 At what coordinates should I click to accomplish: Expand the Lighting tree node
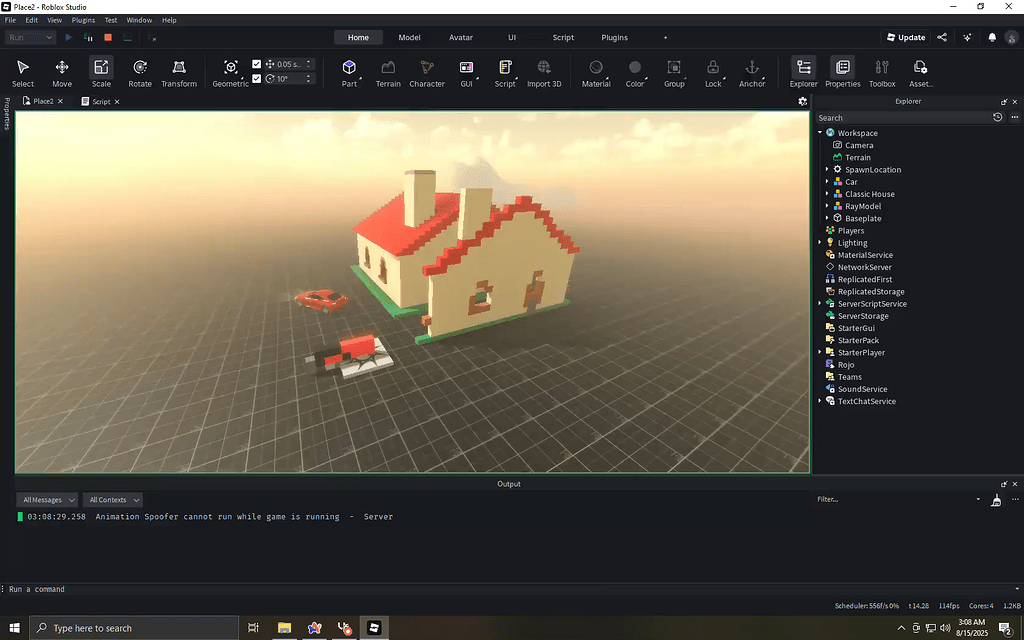tap(820, 242)
